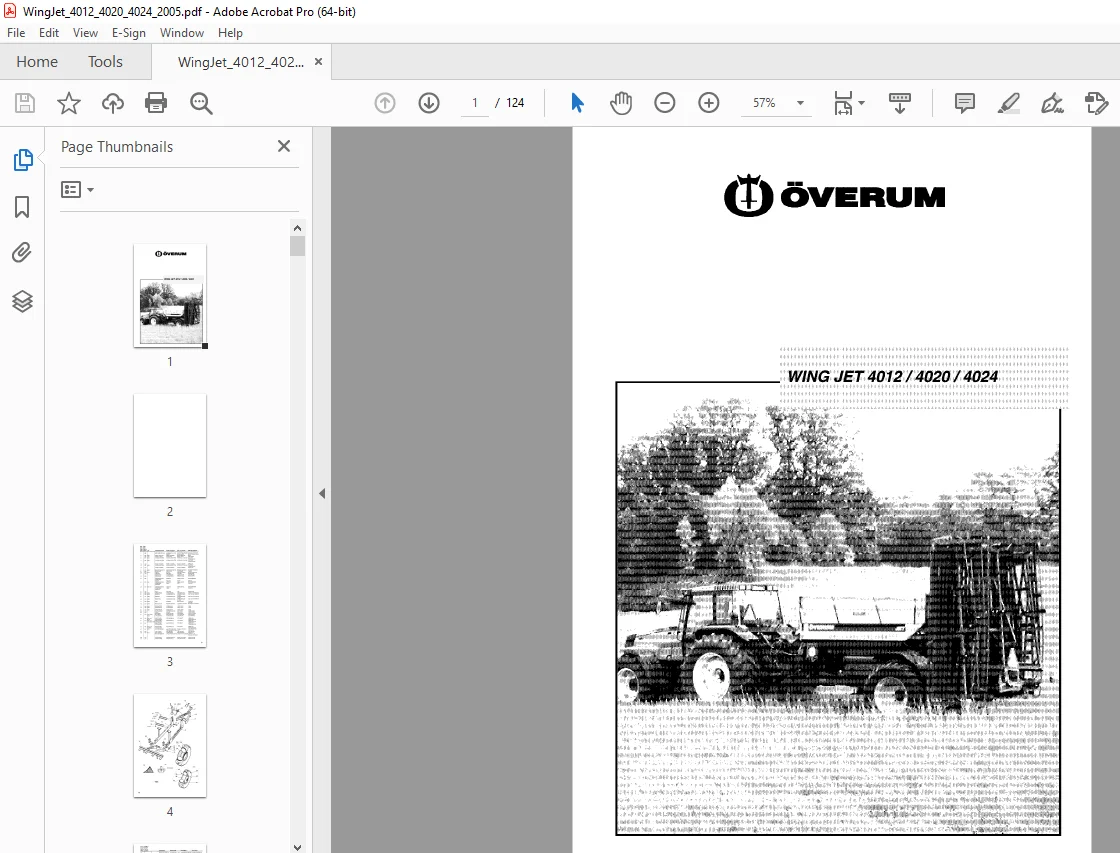Close the WingJet document tab
The height and width of the screenshot is (853, 1120).
pos(319,62)
